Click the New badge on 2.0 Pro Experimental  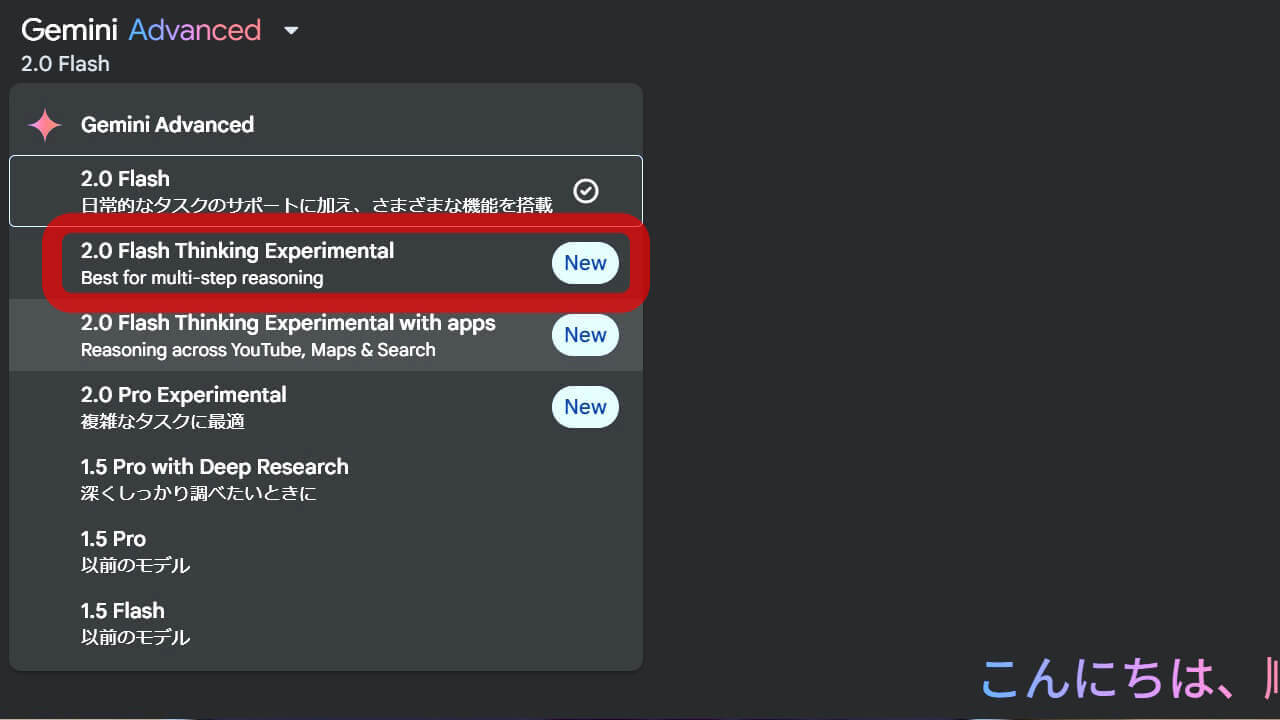pyautogui.click(x=585, y=407)
